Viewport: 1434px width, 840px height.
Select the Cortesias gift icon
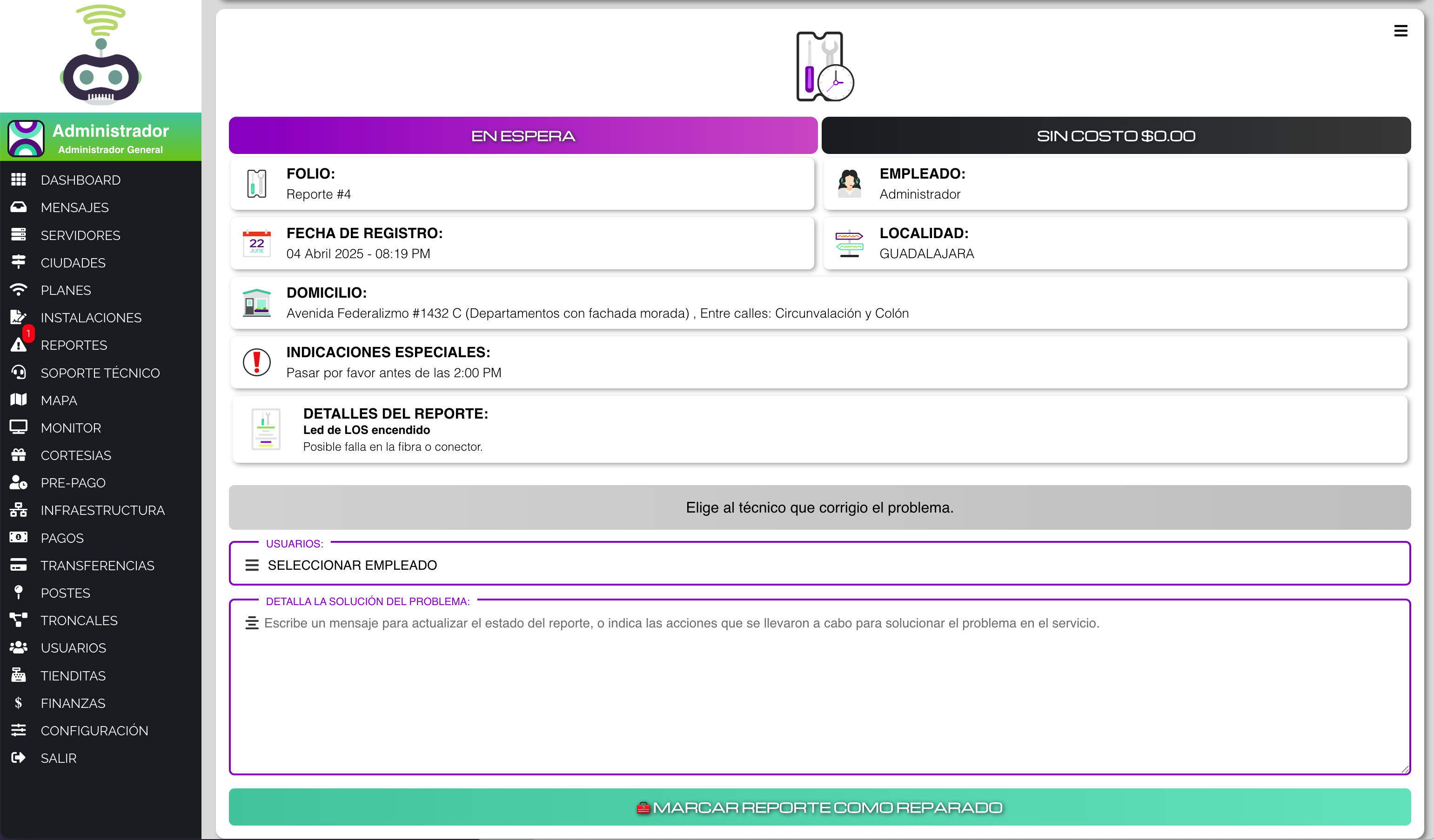(18, 455)
